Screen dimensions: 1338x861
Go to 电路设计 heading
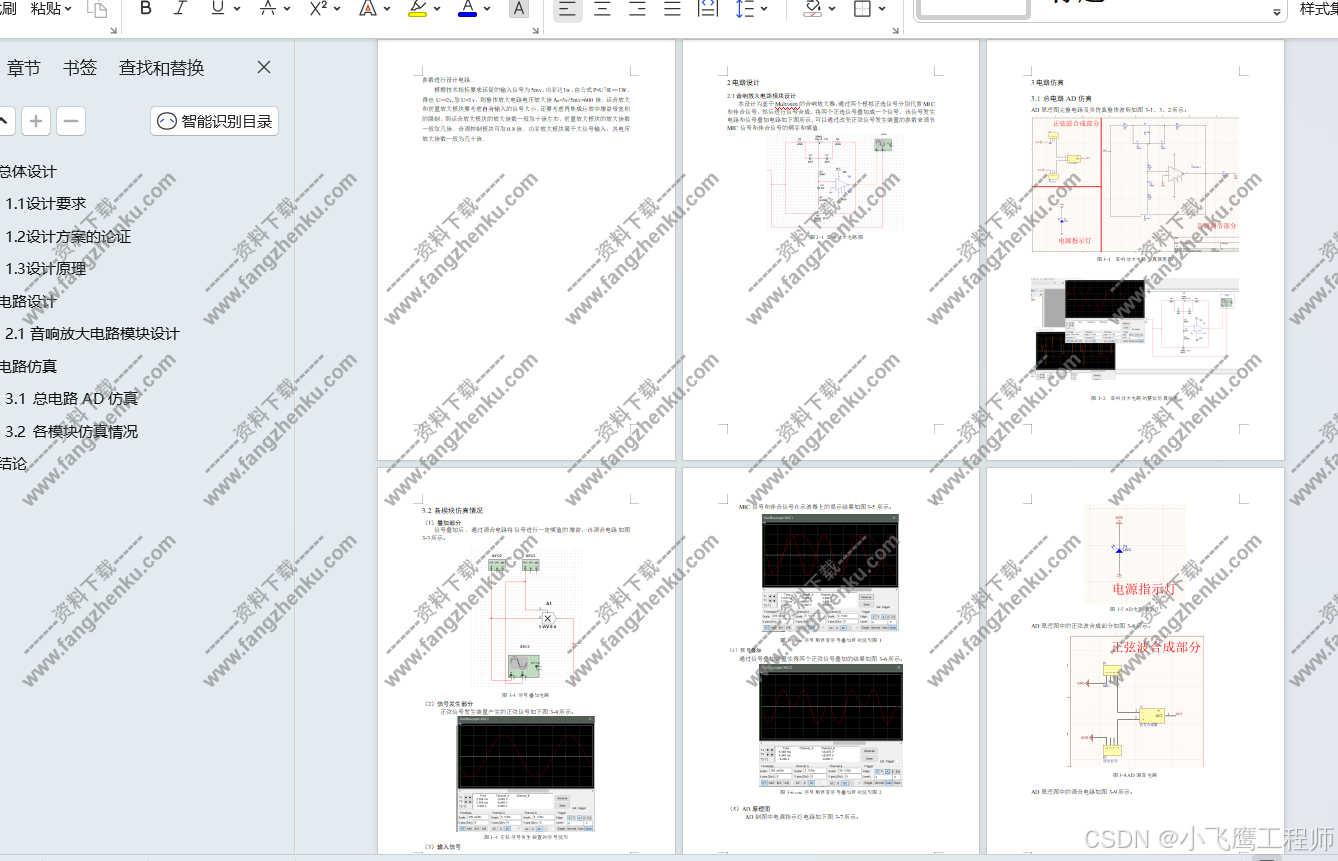28,302
